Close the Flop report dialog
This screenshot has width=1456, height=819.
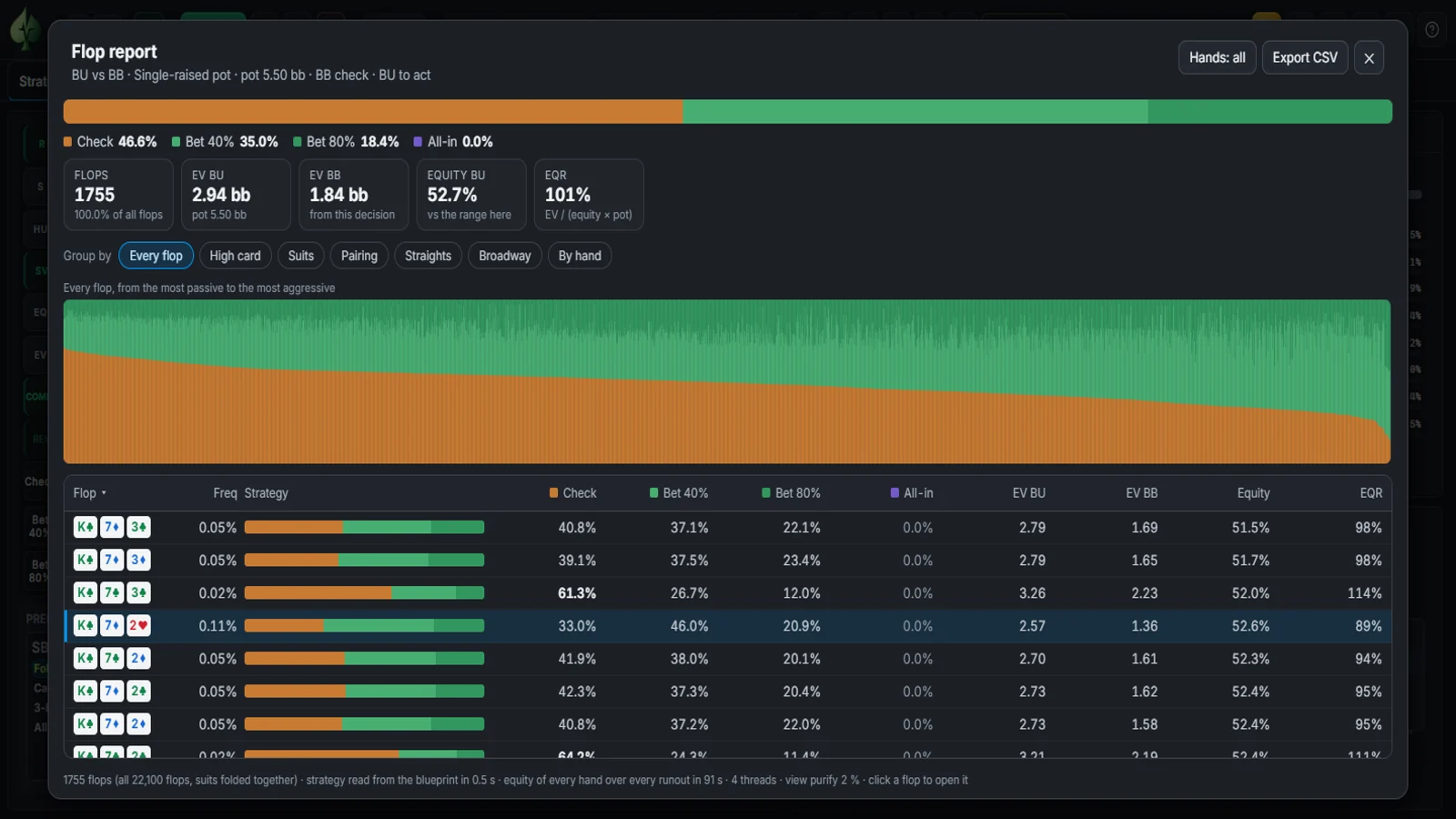(1369, 57)
